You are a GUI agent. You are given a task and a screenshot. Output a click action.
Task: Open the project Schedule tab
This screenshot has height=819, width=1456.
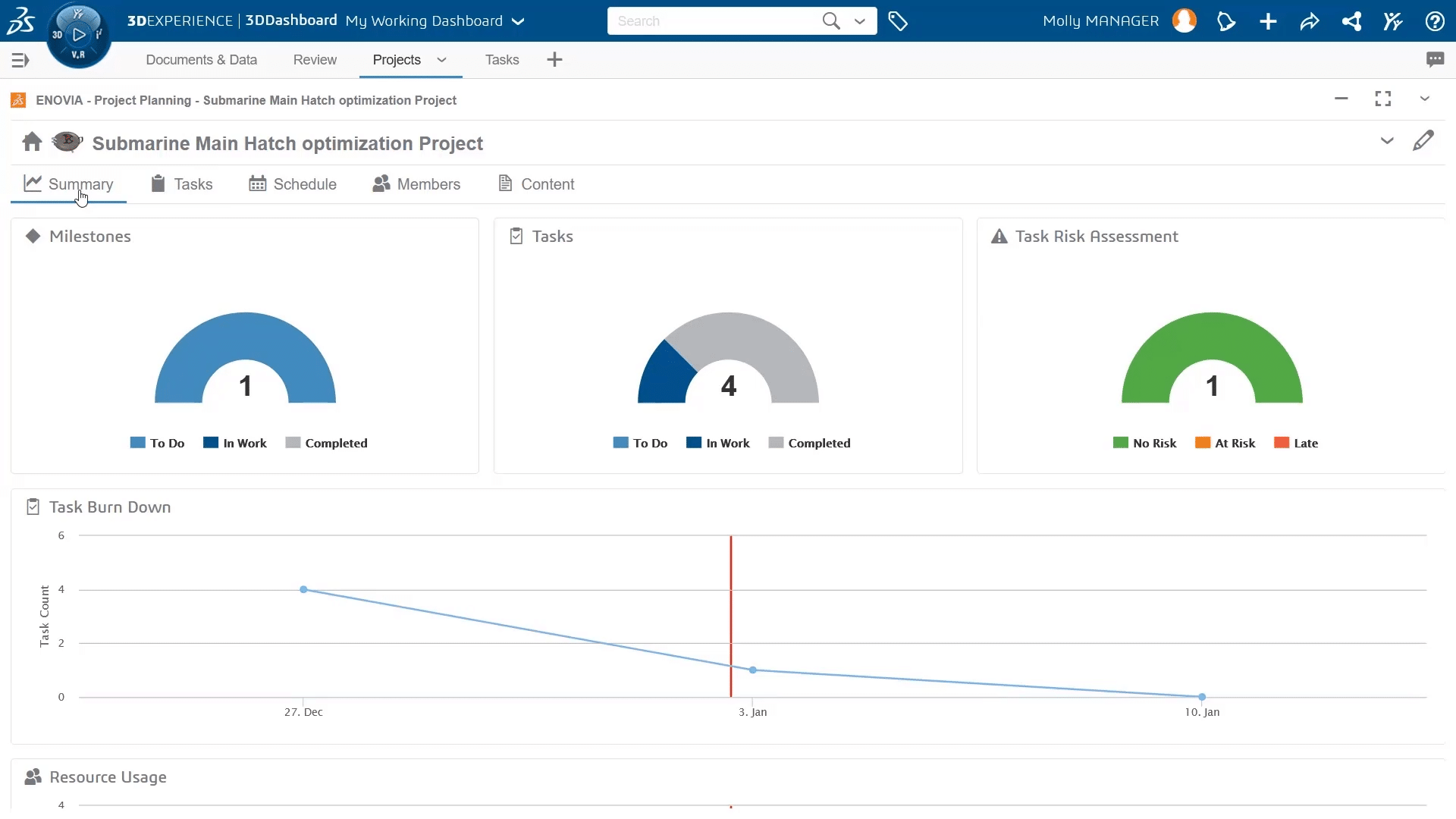click(x=293, y=184)
